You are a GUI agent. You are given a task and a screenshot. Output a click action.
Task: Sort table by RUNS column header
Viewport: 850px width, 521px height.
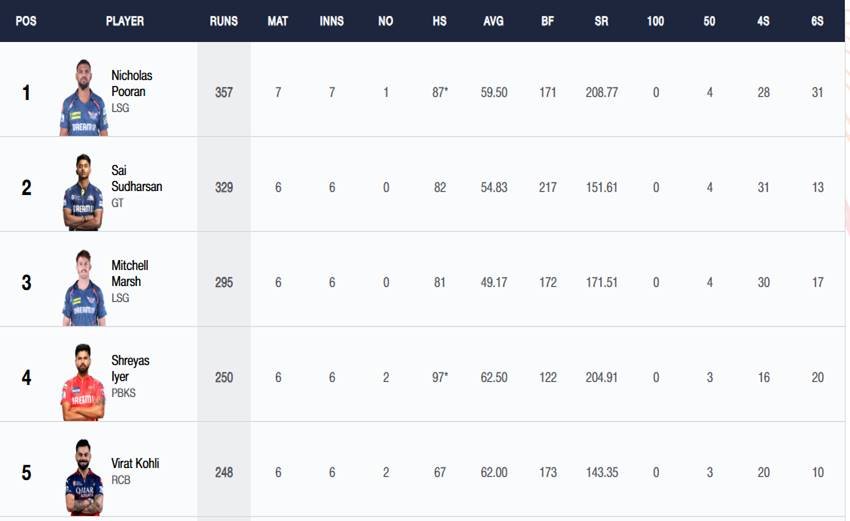[x=224, y=21]
